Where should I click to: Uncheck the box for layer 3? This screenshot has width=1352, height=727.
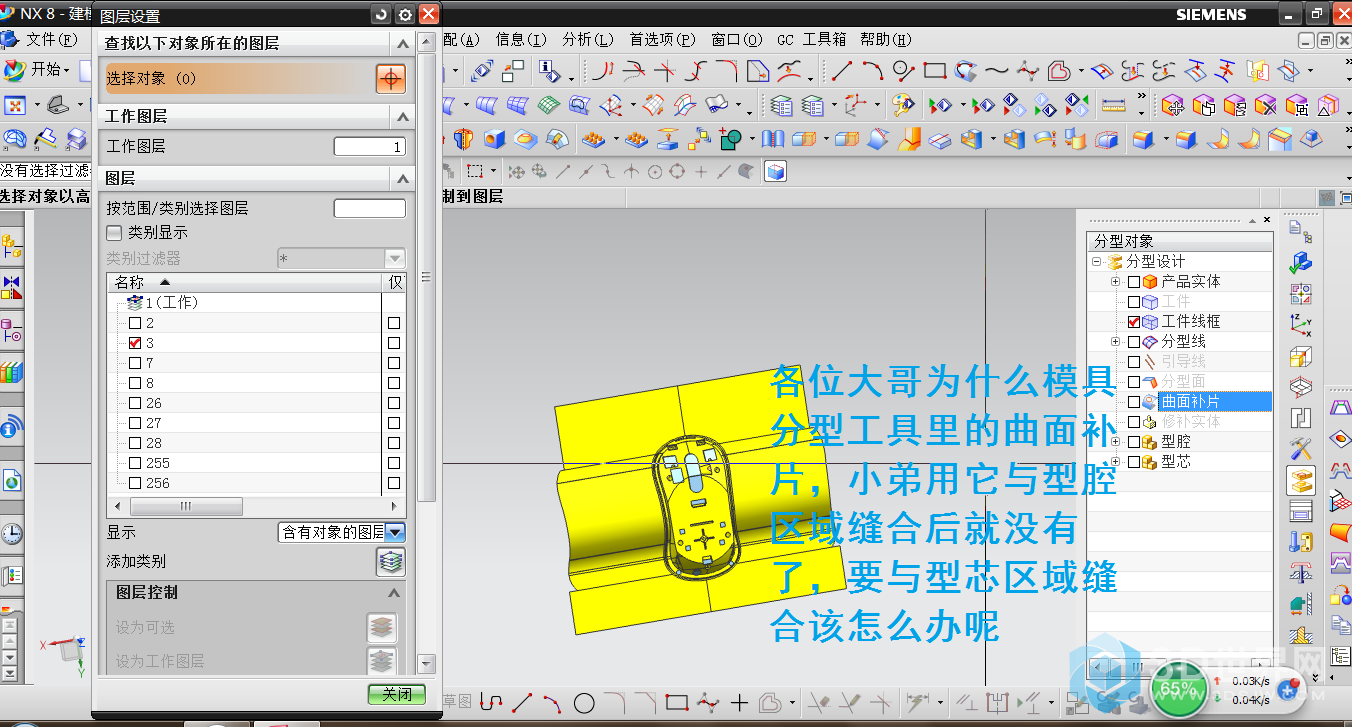pyautogui.click(x=135, y=343)
